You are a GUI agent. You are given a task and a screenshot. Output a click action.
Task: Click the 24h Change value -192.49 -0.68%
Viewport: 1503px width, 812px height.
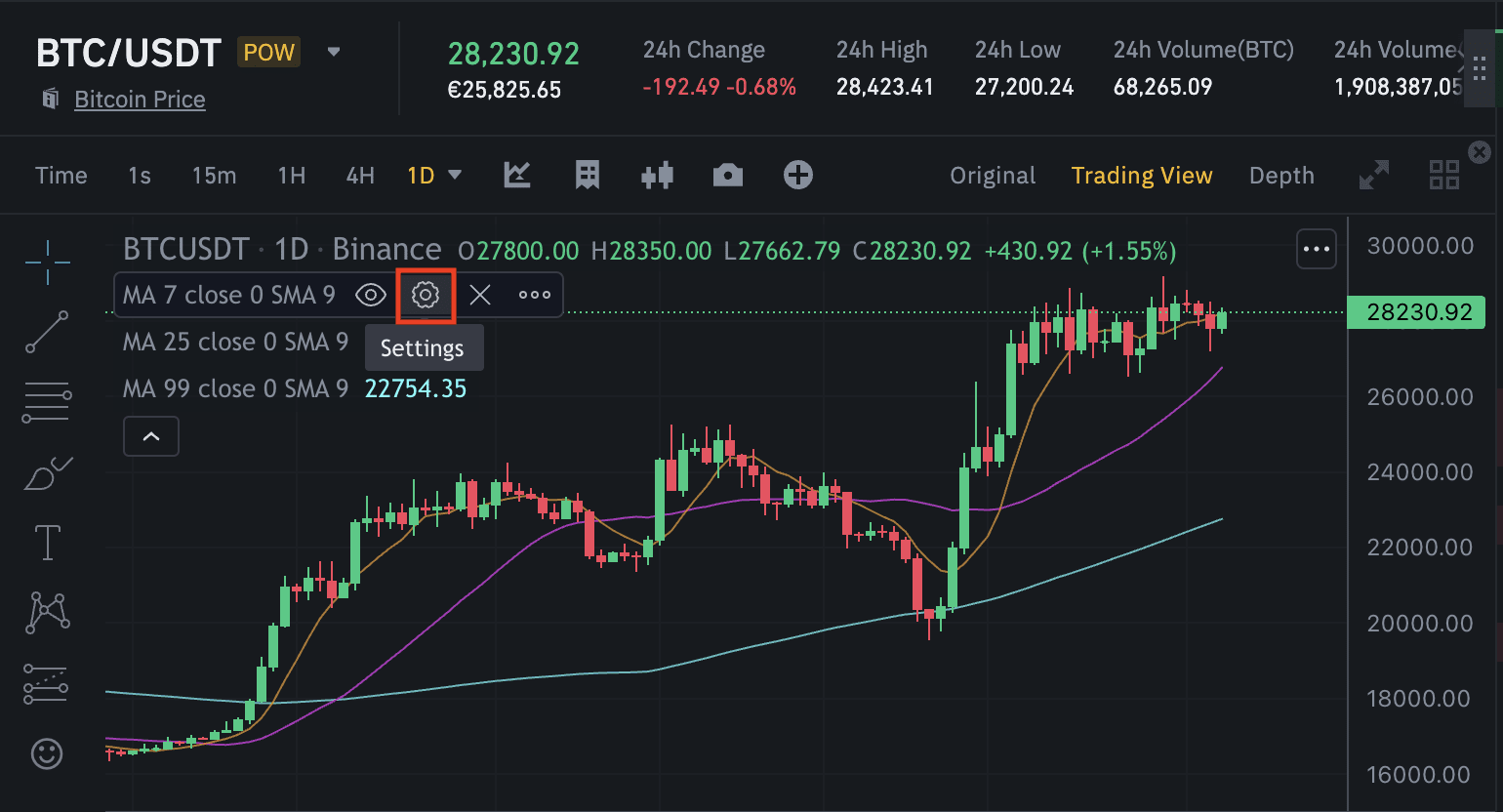[x=719, y=87]
